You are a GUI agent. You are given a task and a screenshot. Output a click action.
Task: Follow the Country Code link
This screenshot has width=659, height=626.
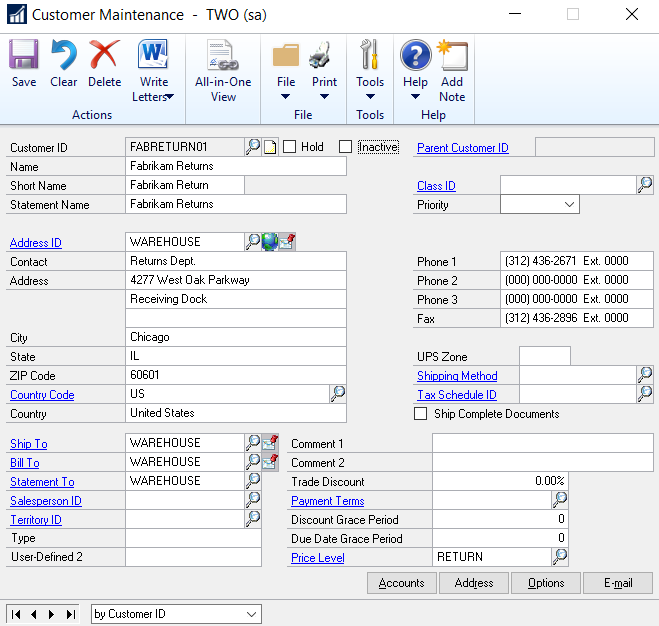click(x=42, y=395)
